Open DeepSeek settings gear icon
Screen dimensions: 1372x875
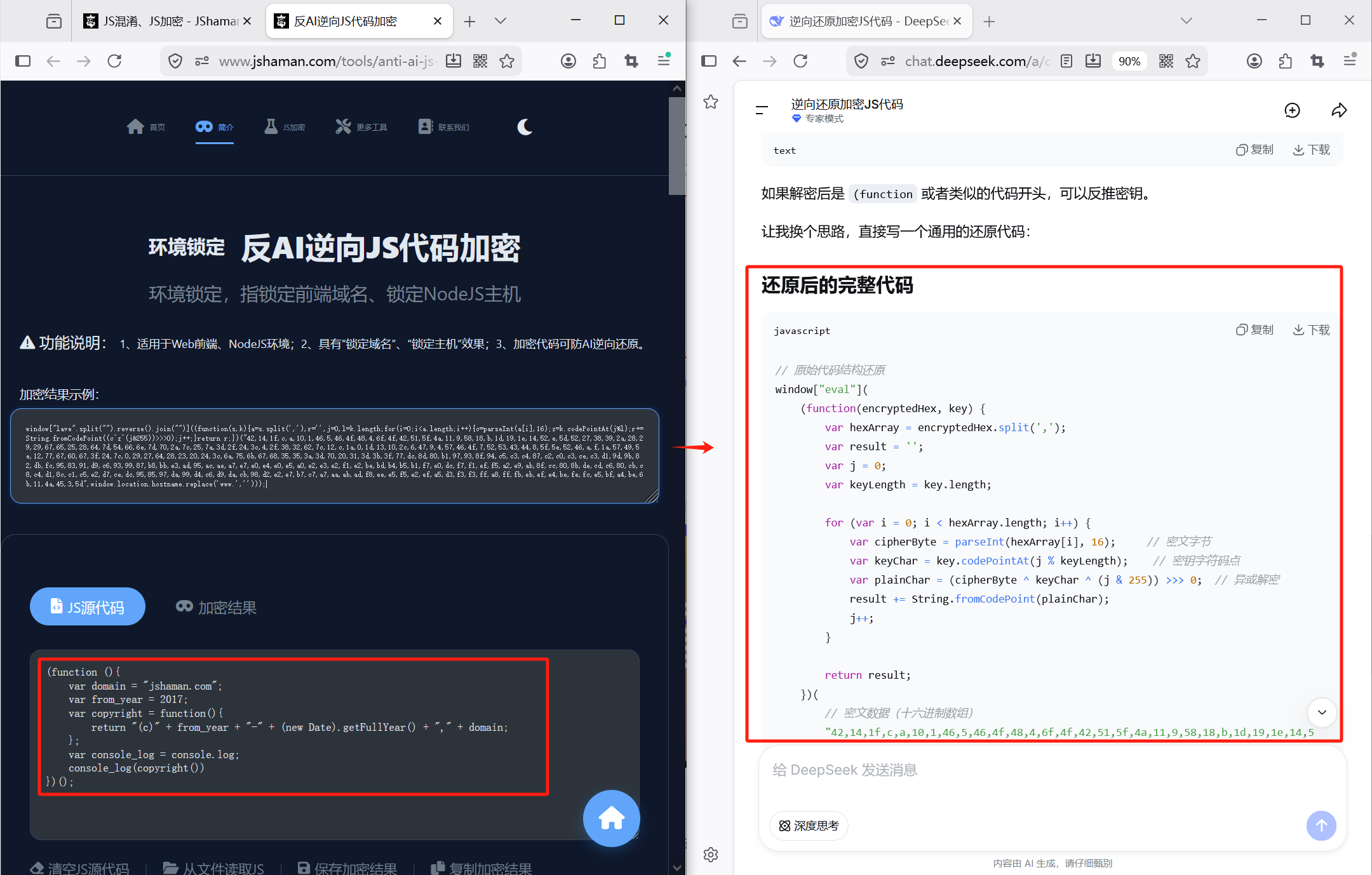coord(711,855)
